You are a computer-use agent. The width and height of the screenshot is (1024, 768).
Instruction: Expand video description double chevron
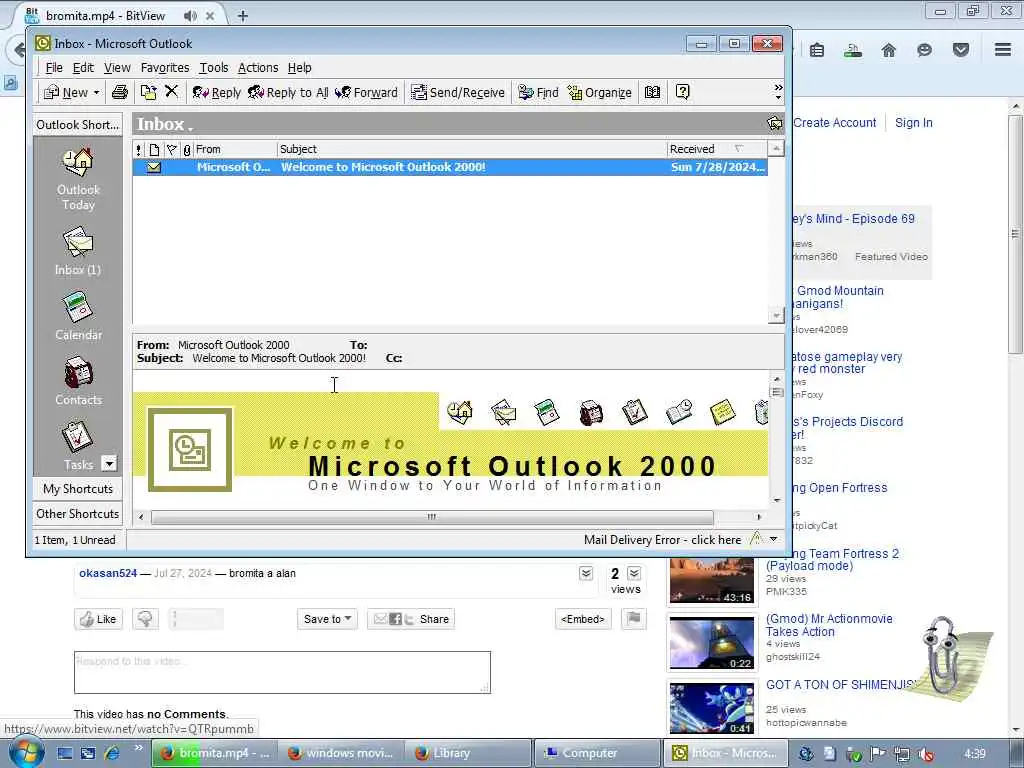point(586,573)
